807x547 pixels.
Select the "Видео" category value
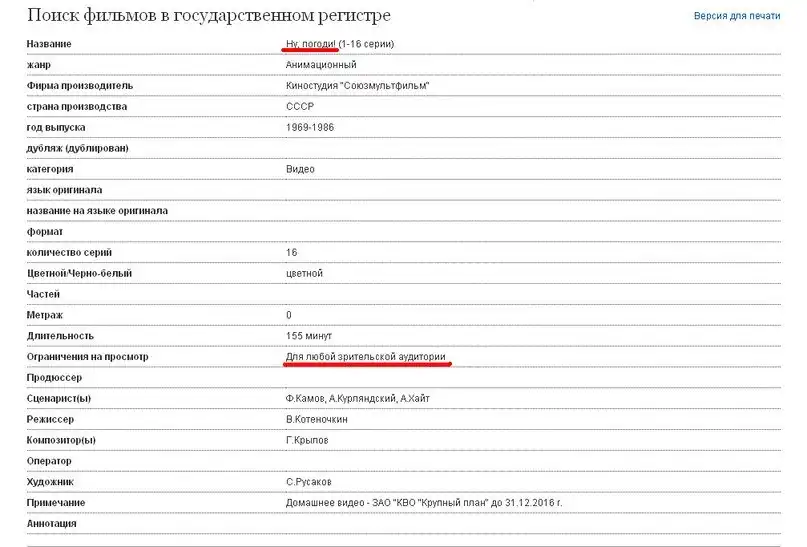pyautogui.click(x=300, y=169)
